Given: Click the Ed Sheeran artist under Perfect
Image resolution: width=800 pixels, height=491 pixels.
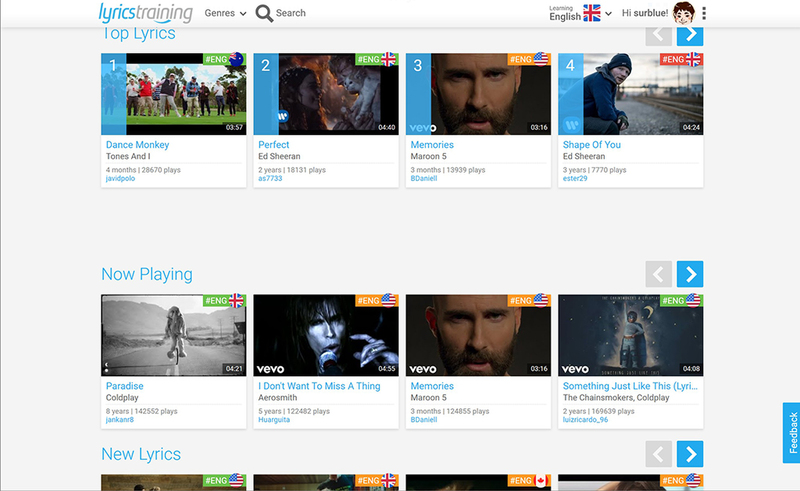Looking at the screenshot, I should click(x=279, y=156).
